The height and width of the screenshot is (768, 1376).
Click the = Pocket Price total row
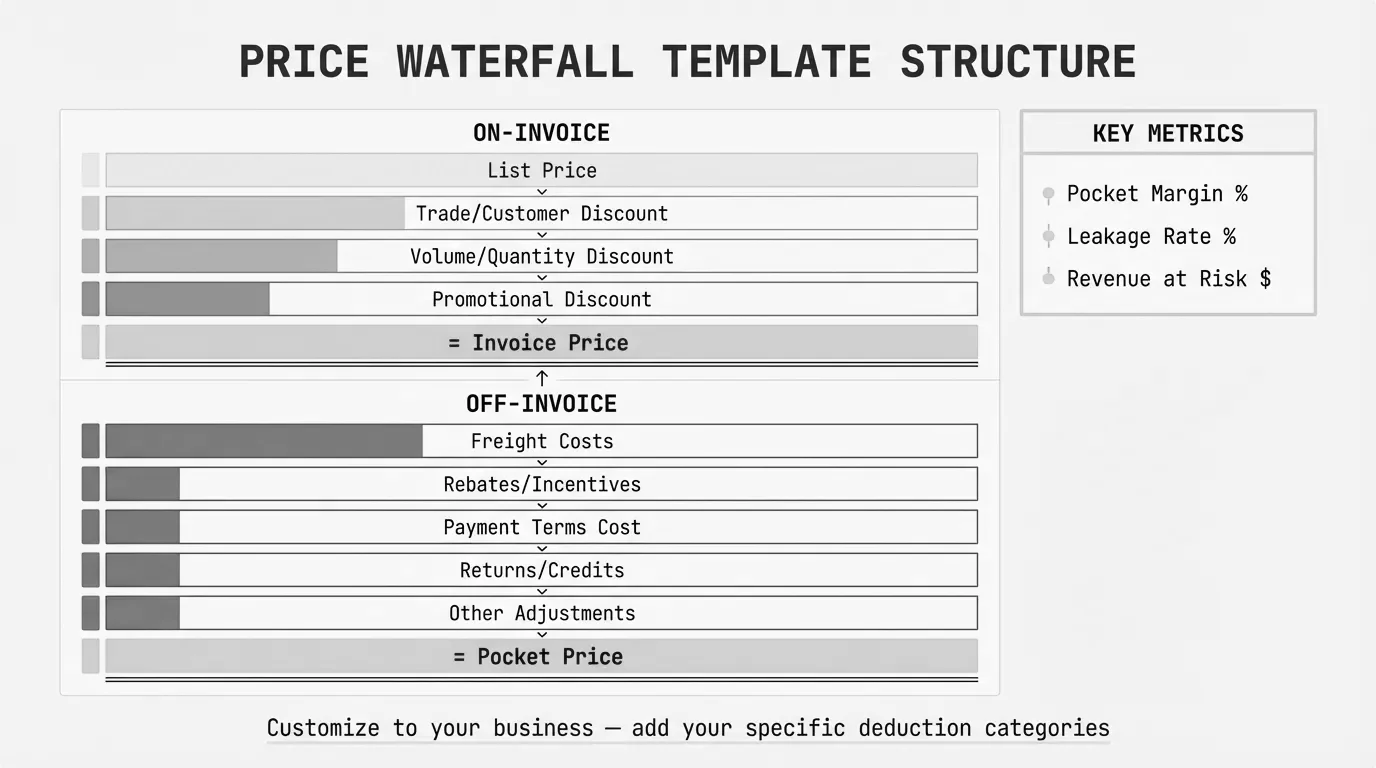point(540,657)
